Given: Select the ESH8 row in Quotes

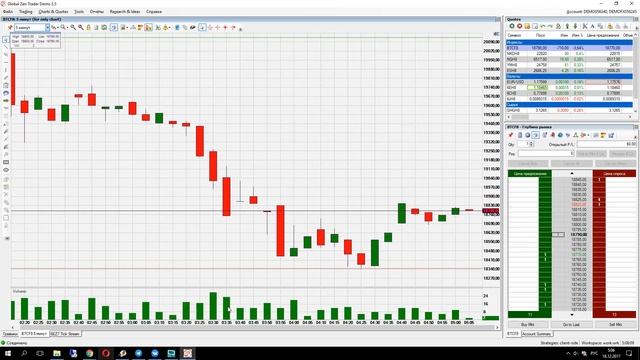Looking at the screenshot, I should tap(569, 71).
